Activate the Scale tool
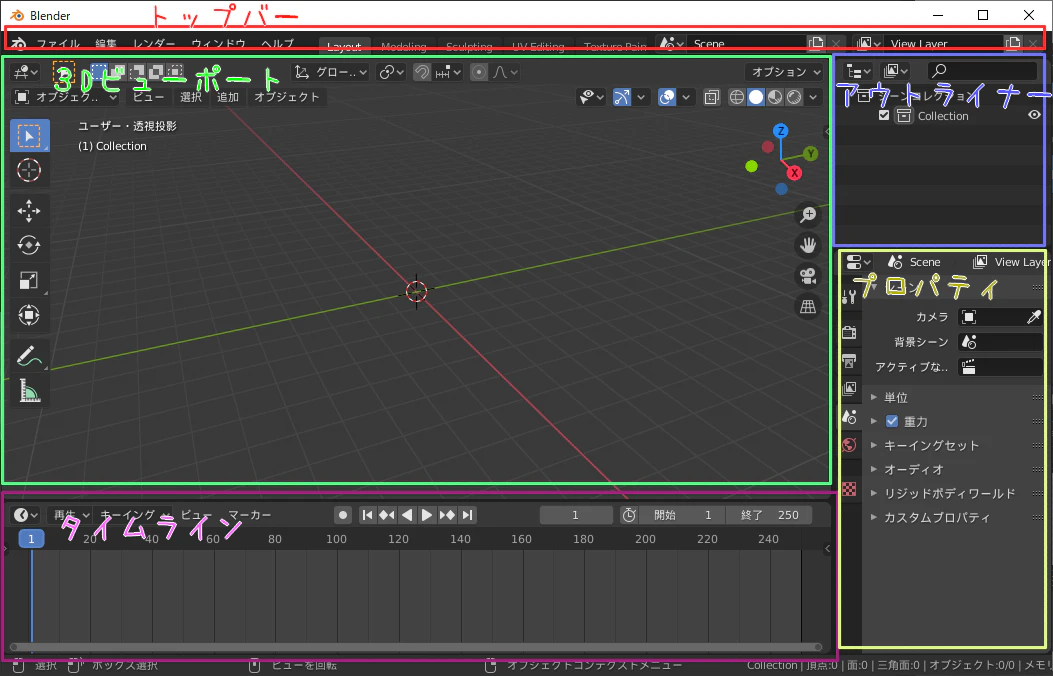This screenshot has width=1053, height=676. pyautogui.click(x=29, y=280)
